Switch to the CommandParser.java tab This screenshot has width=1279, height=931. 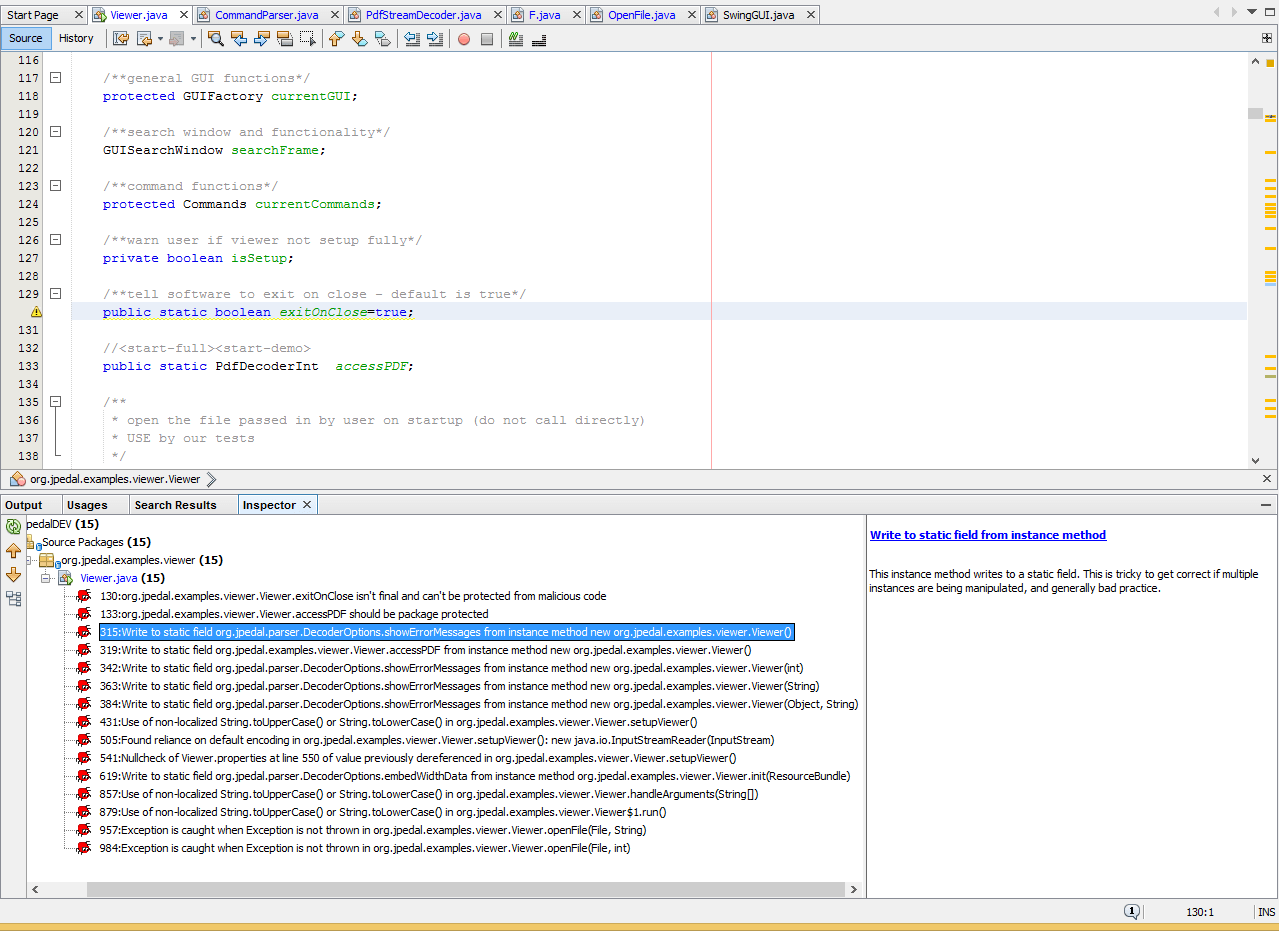(x=266, y=15)
